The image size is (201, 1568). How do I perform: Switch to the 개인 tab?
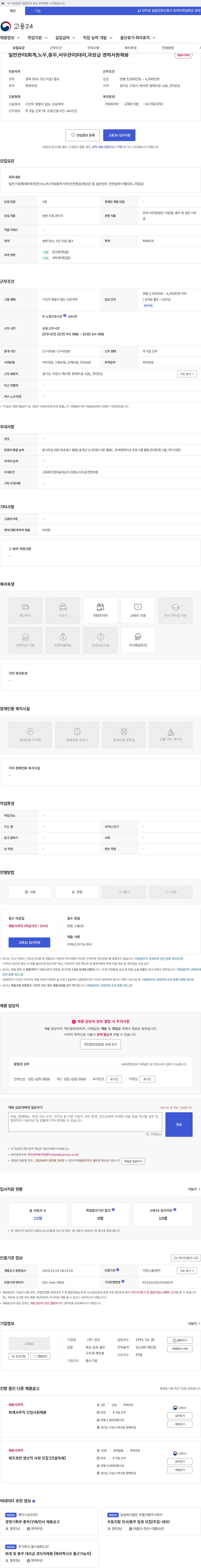point(12,11)
